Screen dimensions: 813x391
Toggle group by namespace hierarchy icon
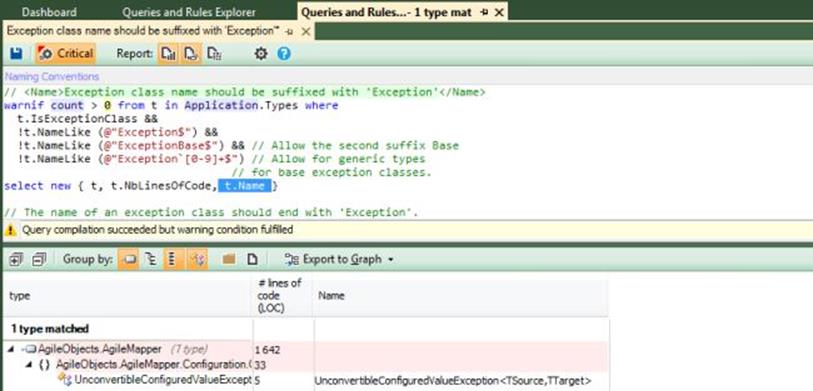[x=151, y=259]
